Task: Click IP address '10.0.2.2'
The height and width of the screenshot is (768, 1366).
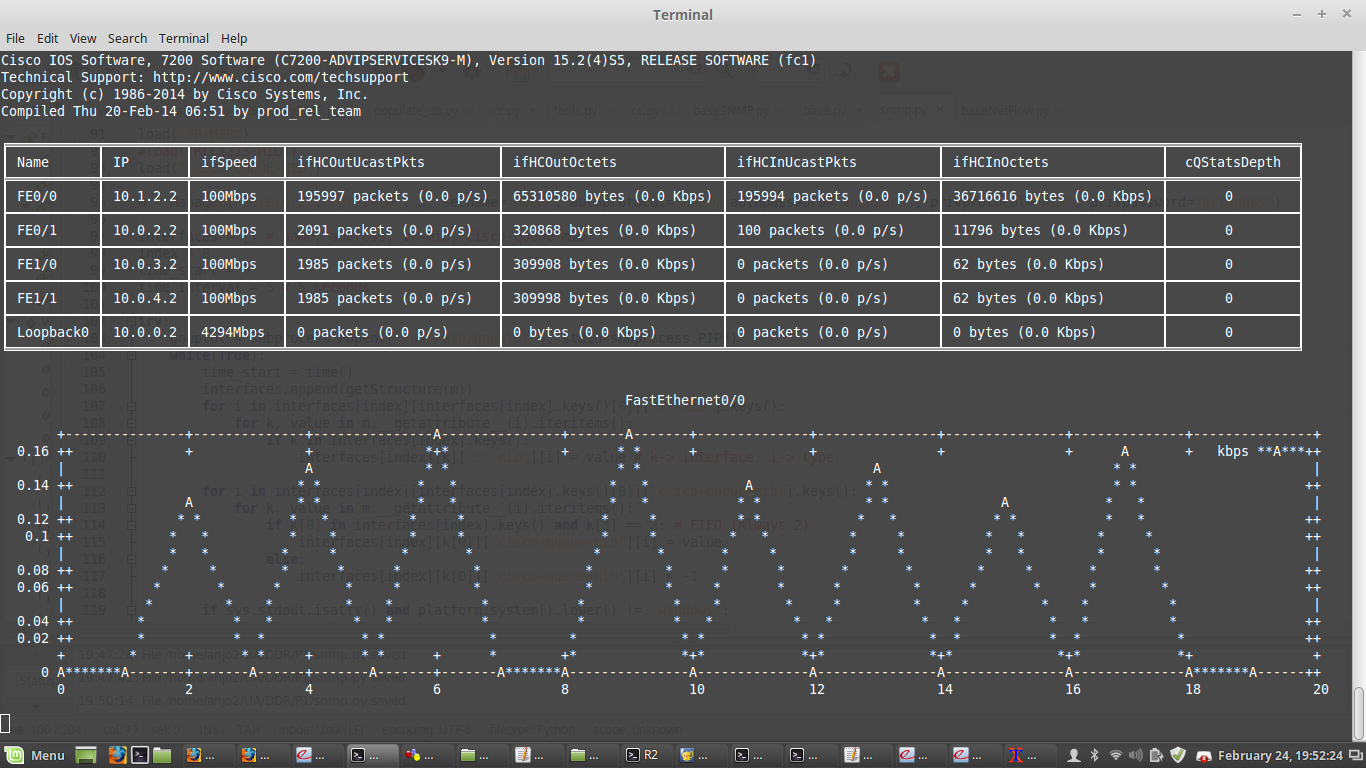Action: (x=145, y=230)
